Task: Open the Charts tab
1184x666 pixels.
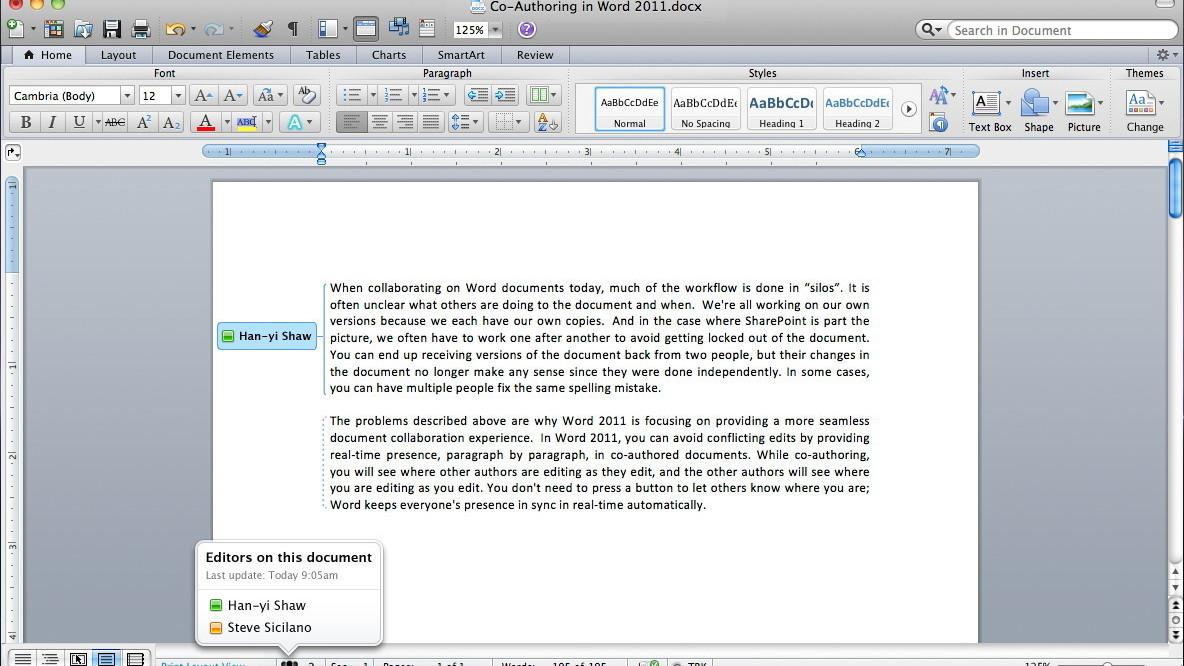Action: coord(389,55)
